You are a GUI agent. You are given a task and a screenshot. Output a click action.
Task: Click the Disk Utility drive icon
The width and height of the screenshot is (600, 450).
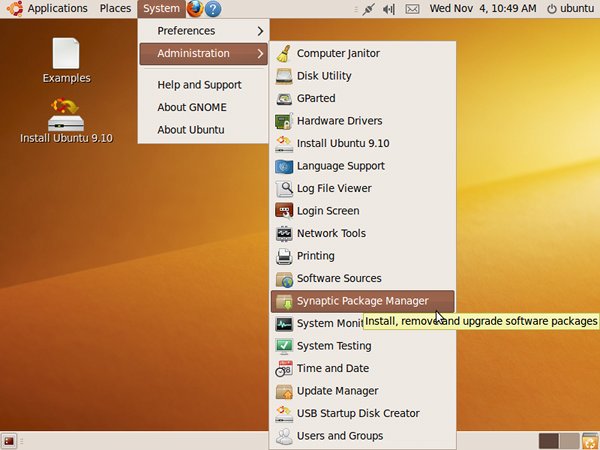(x=284, y=76)
